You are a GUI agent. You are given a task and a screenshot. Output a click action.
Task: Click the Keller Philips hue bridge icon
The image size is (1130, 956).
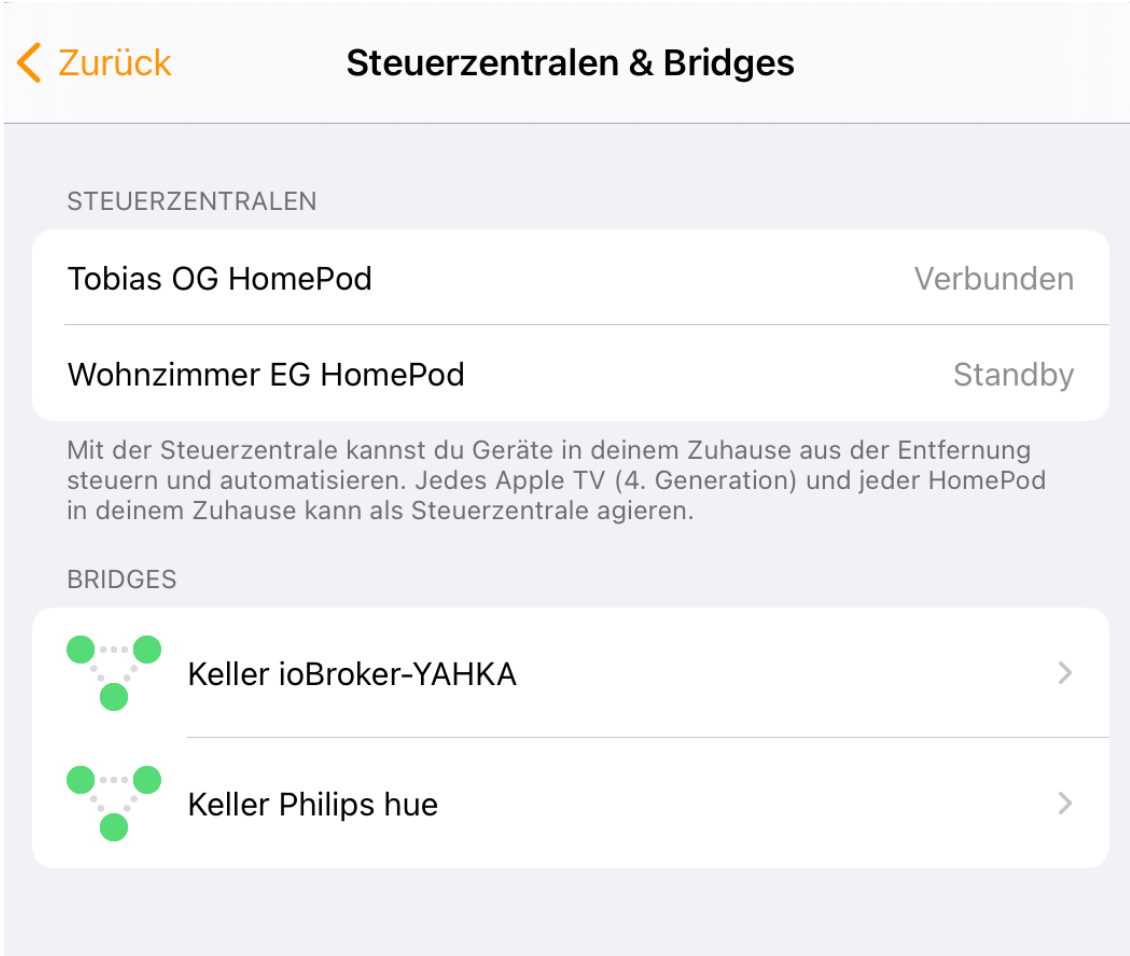pos(114,803)
